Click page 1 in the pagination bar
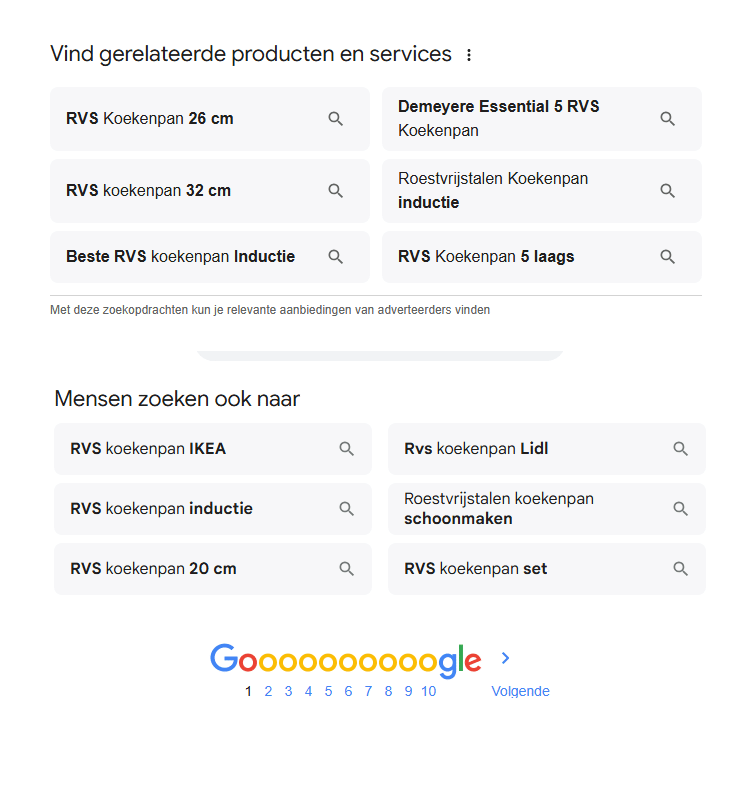The width and height of the screenshot is (744, 802). pos(248,690)
